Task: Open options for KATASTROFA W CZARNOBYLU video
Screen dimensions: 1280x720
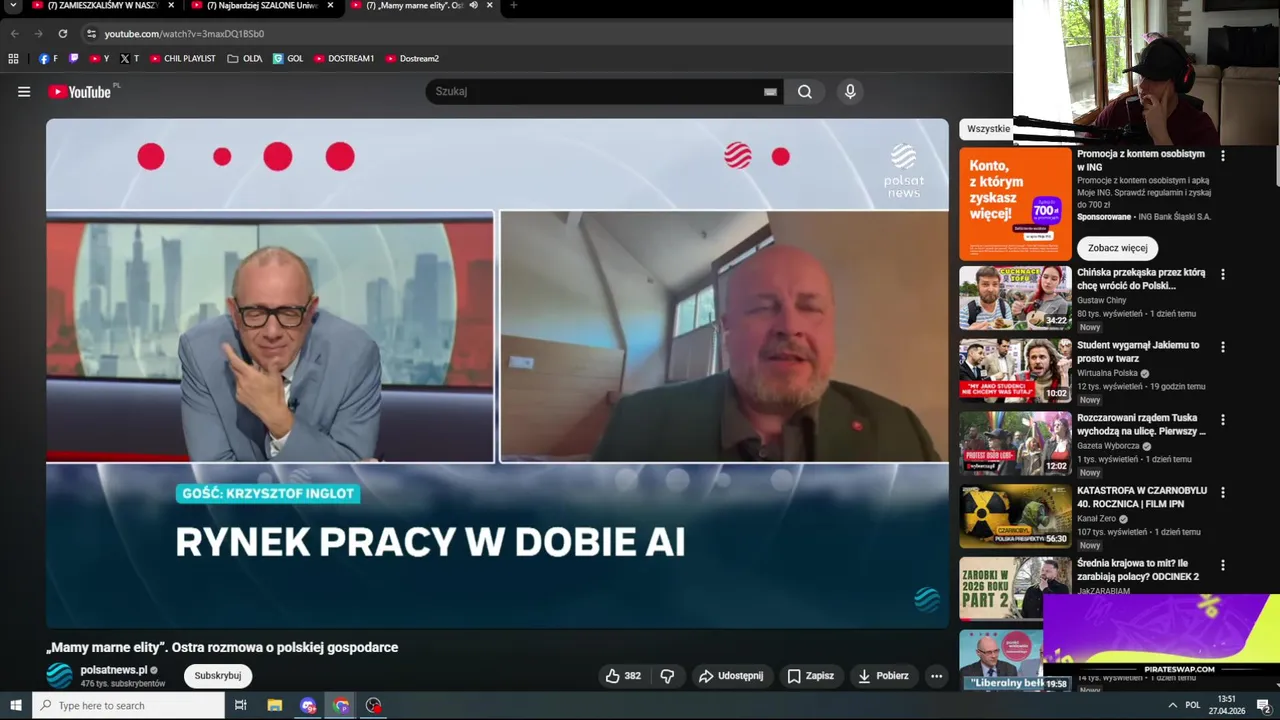Action: click(x=1222, y=493)
